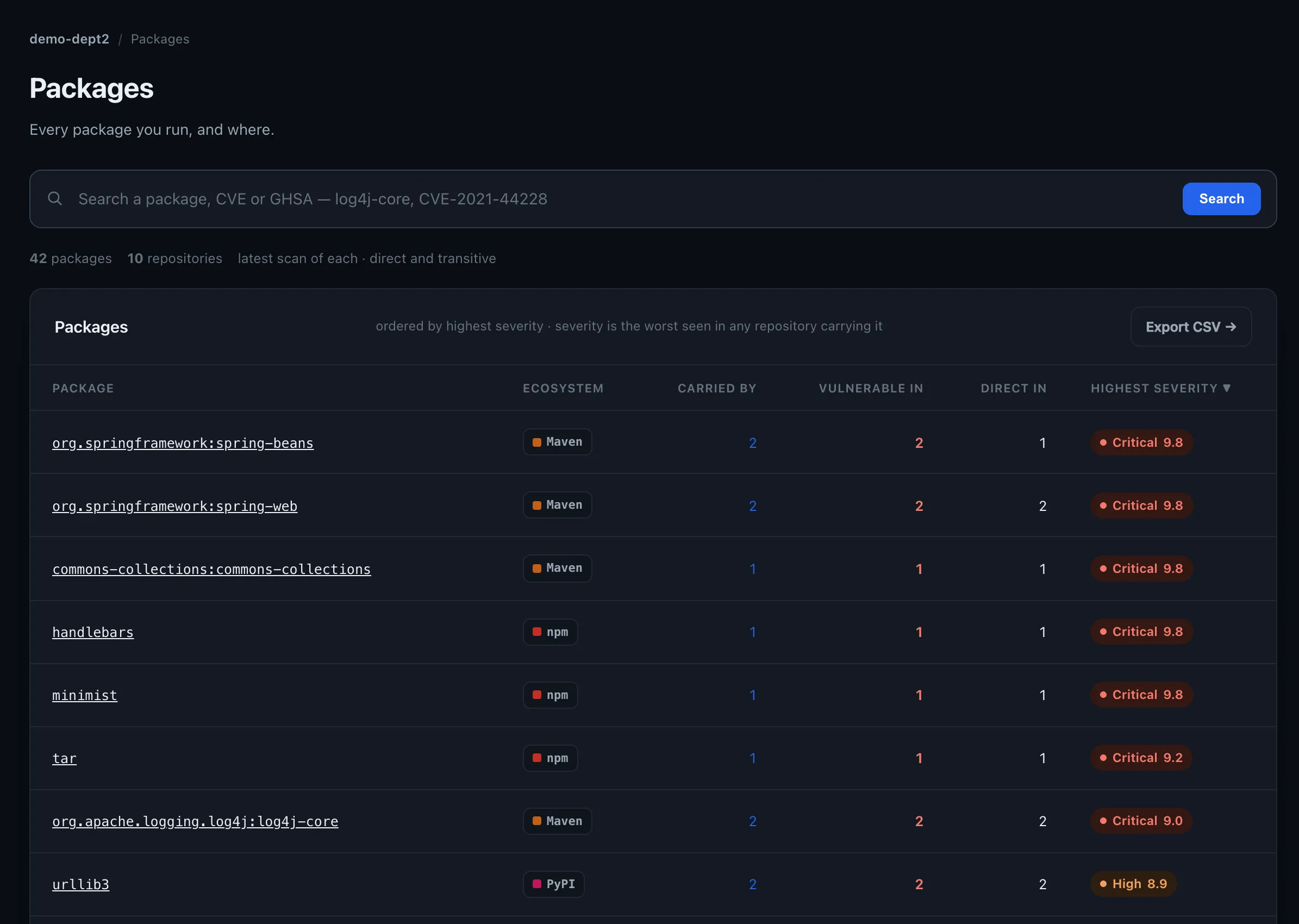Click the direct-in count for spring-web
The width and height of the screenshot is (1299, 924).
pos(1042,507)
